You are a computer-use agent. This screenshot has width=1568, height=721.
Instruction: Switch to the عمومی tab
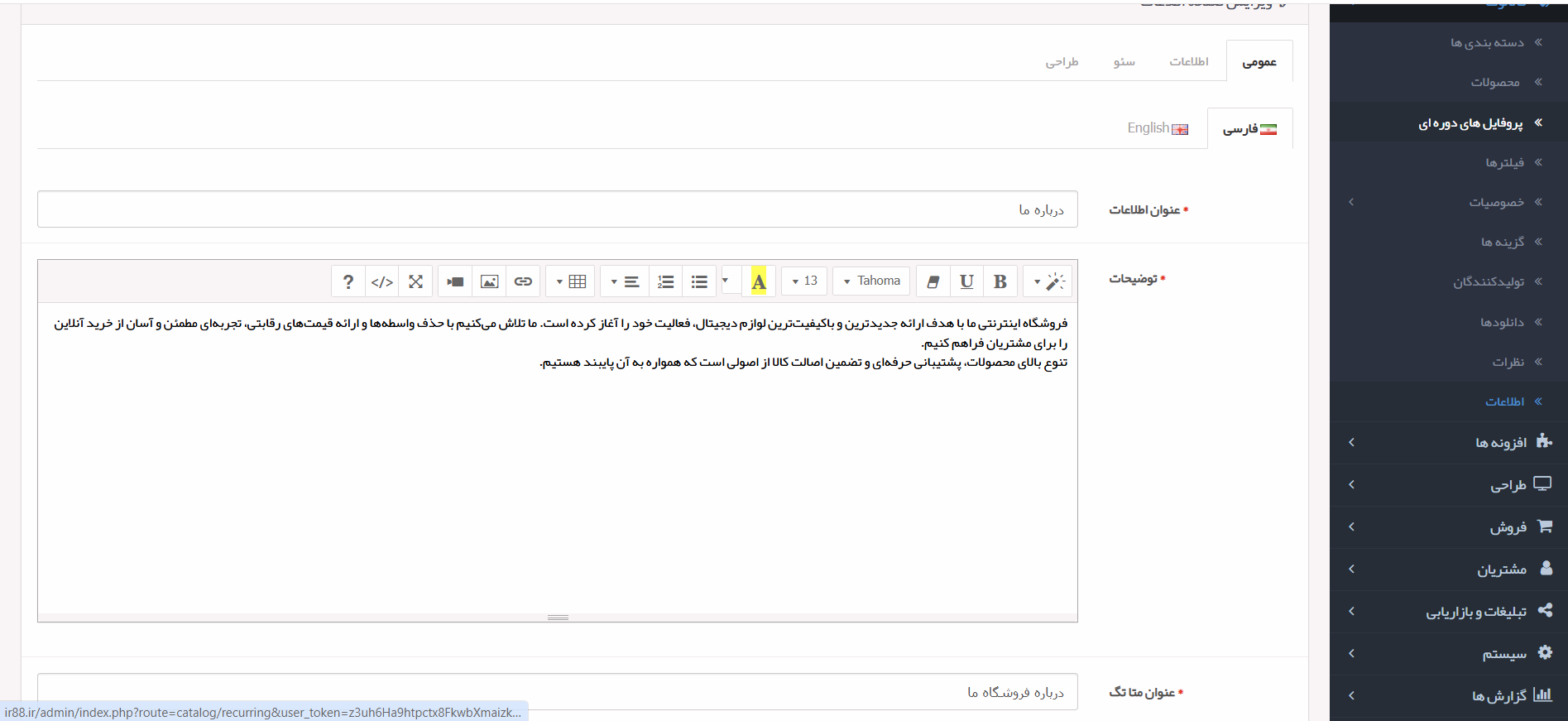point(1259,61)
